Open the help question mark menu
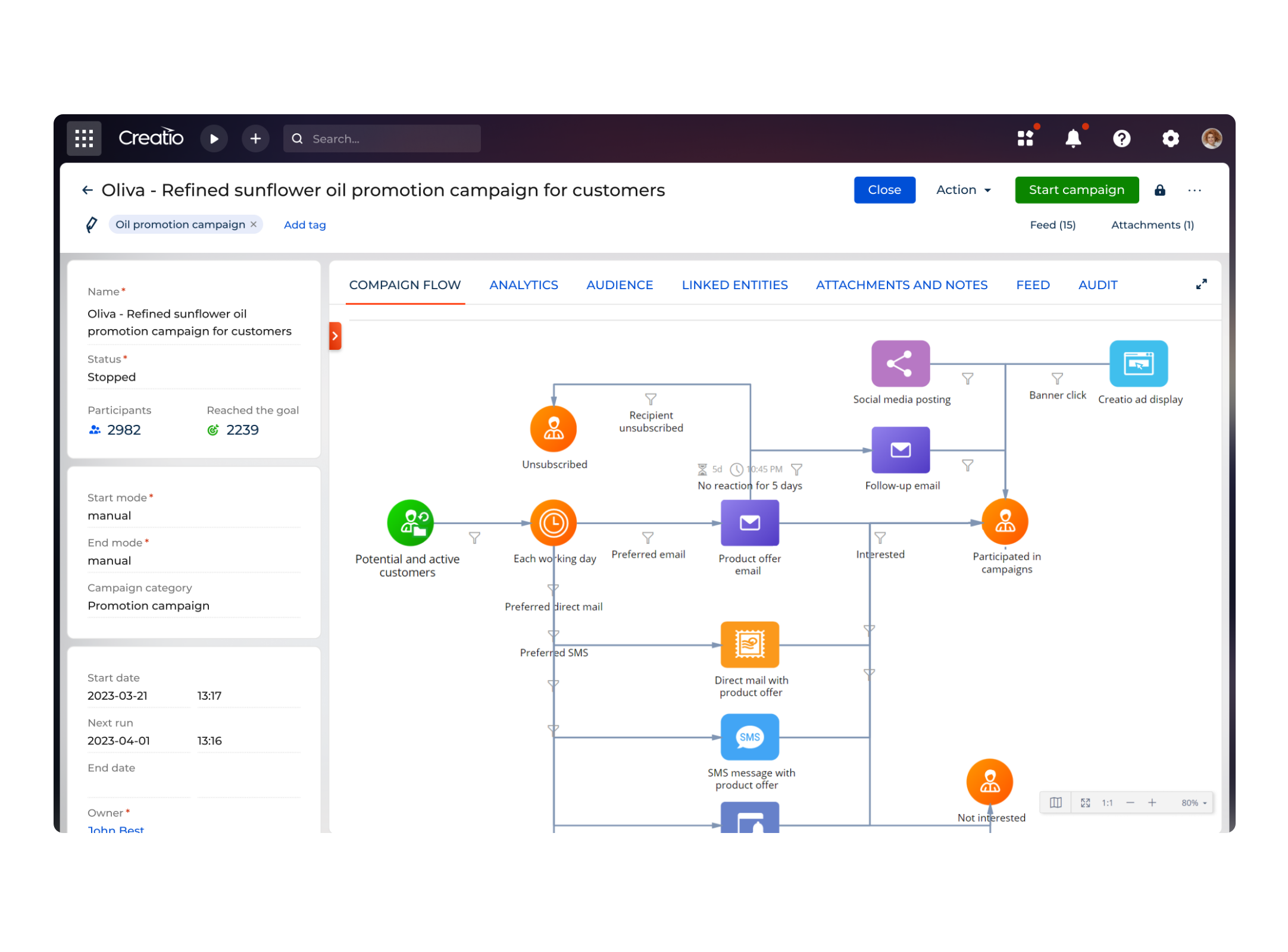This screenshot has height=952, width=1288. [1122, 138]
